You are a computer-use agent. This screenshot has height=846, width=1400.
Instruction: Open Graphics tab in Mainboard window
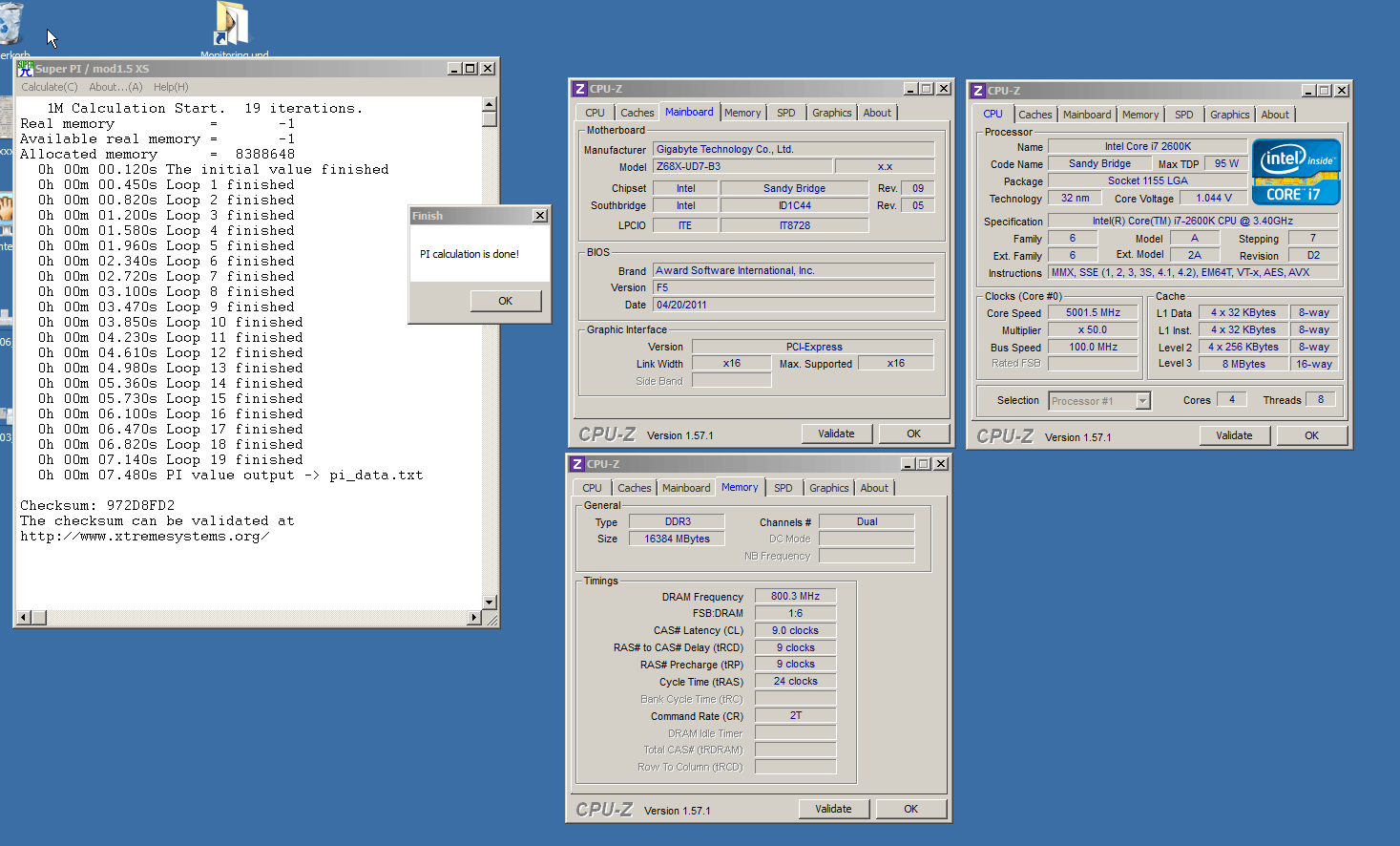(x=831, y=113)
